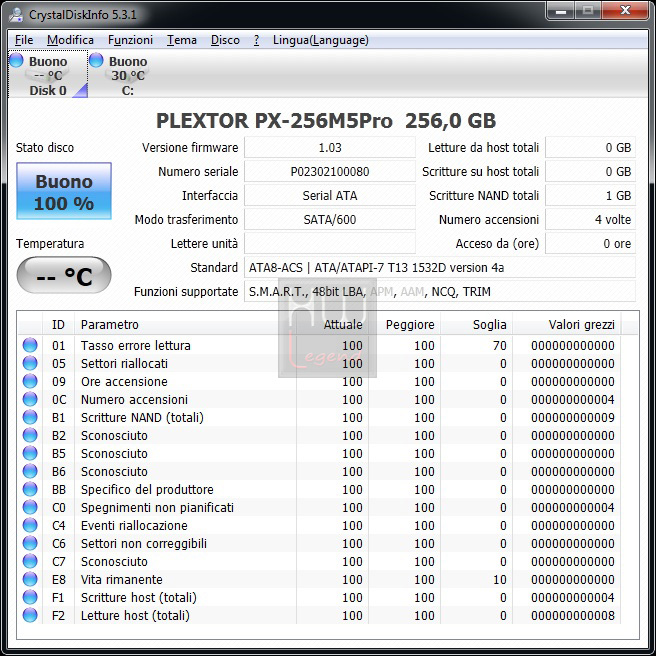Image resolution: width=656 pixels, height=656 pixels.
Task: Click status icon for Ore accensione
Action: pos(30,381)
